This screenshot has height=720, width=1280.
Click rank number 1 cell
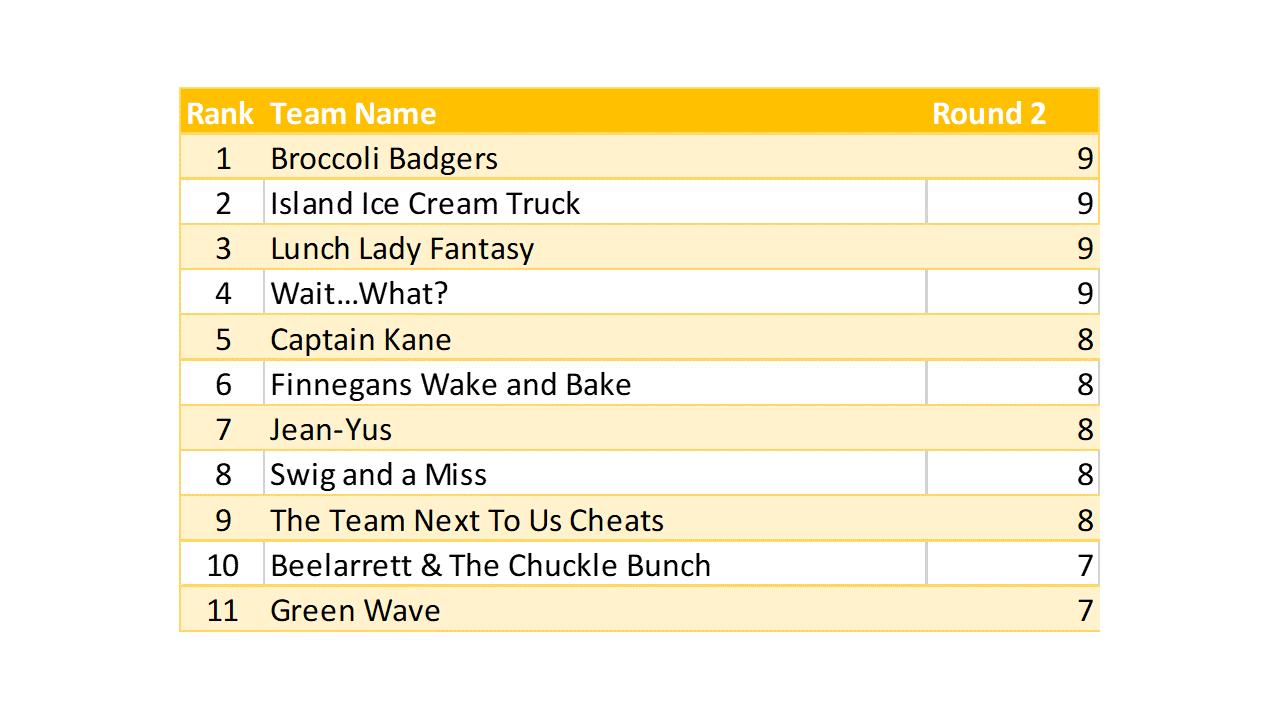coord(223,159)
